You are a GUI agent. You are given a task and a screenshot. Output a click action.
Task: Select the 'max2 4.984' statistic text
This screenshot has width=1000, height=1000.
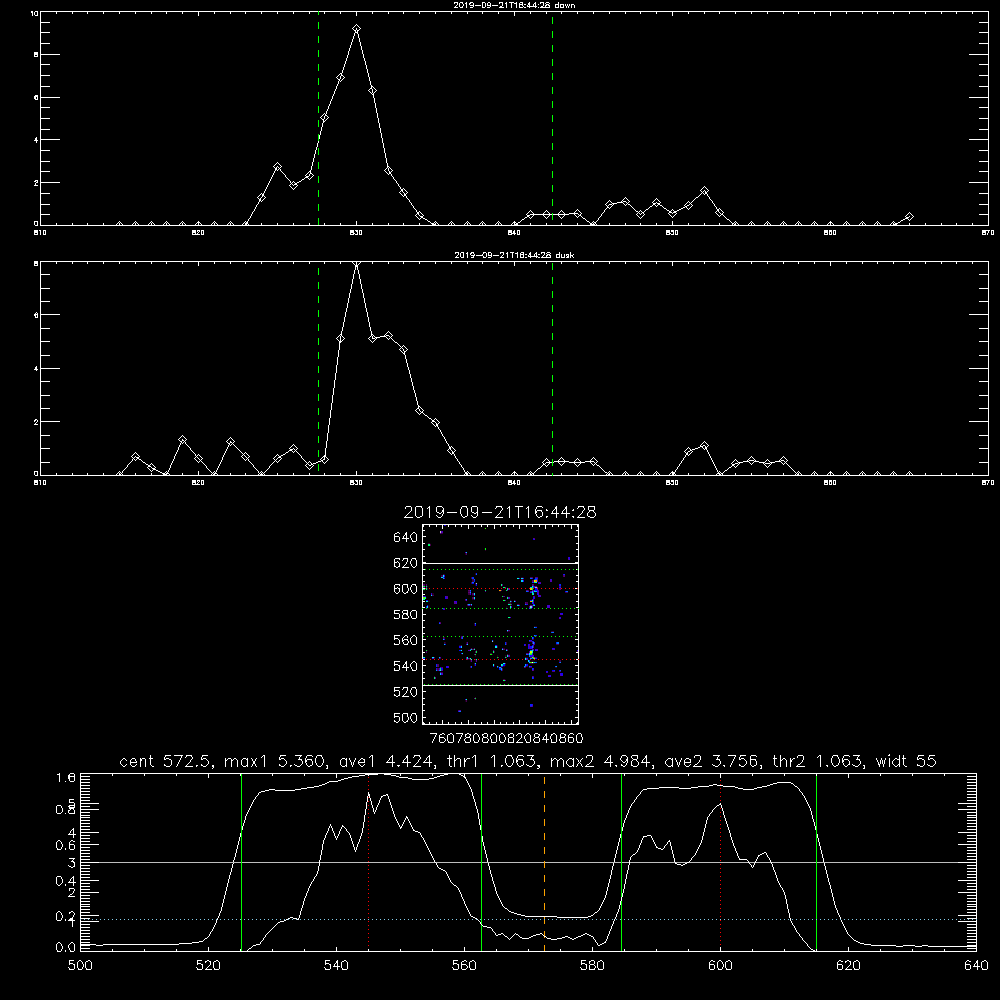click(601, 761)
